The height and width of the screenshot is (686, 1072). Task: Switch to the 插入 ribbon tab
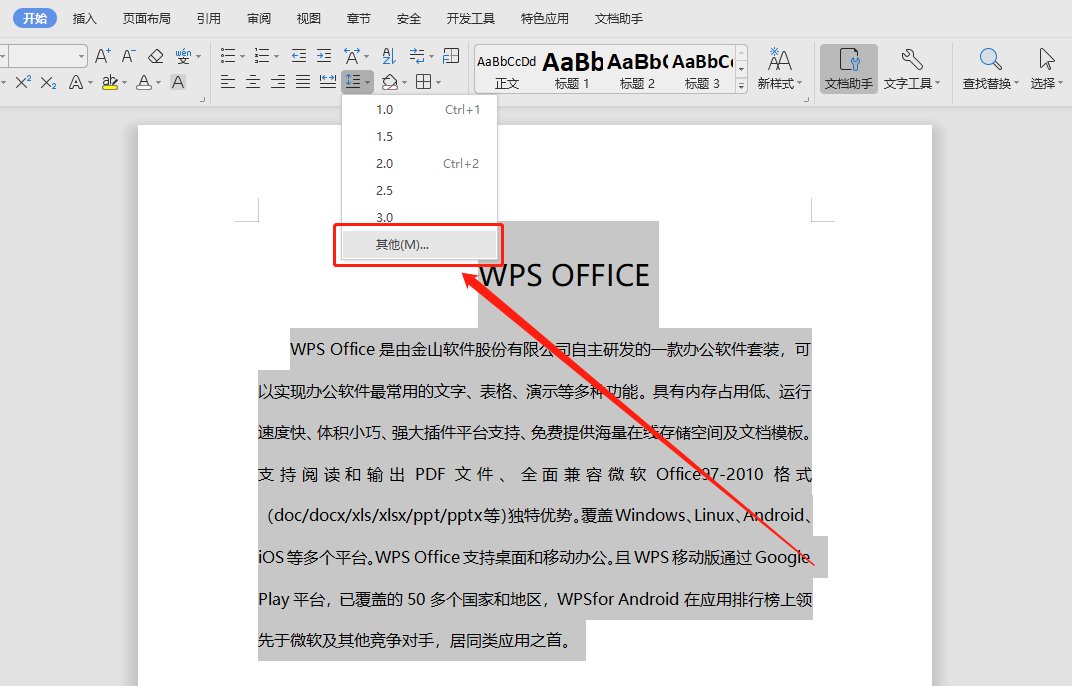coord(84,17)
